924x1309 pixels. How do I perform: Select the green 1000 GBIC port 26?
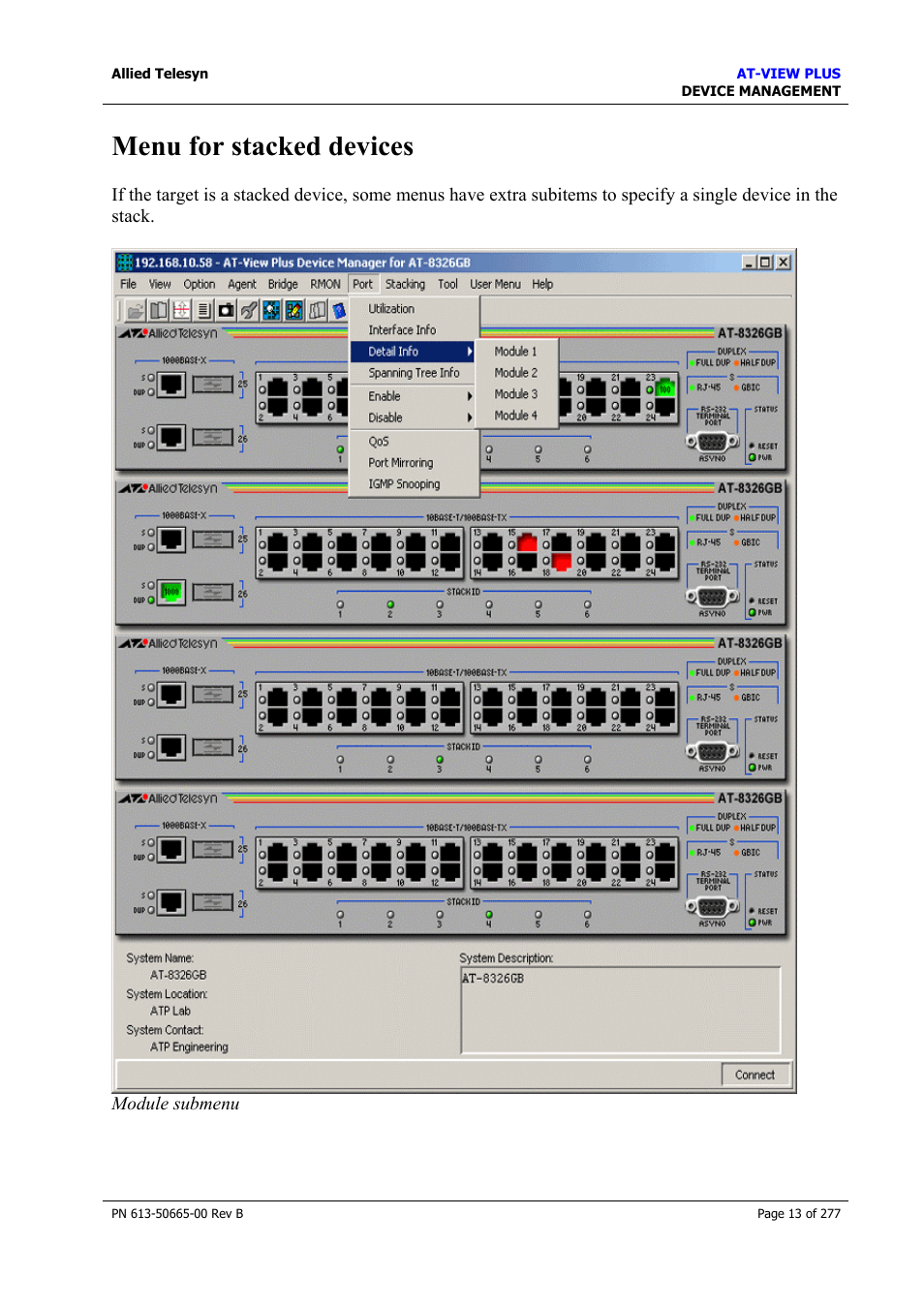[171, 591]
